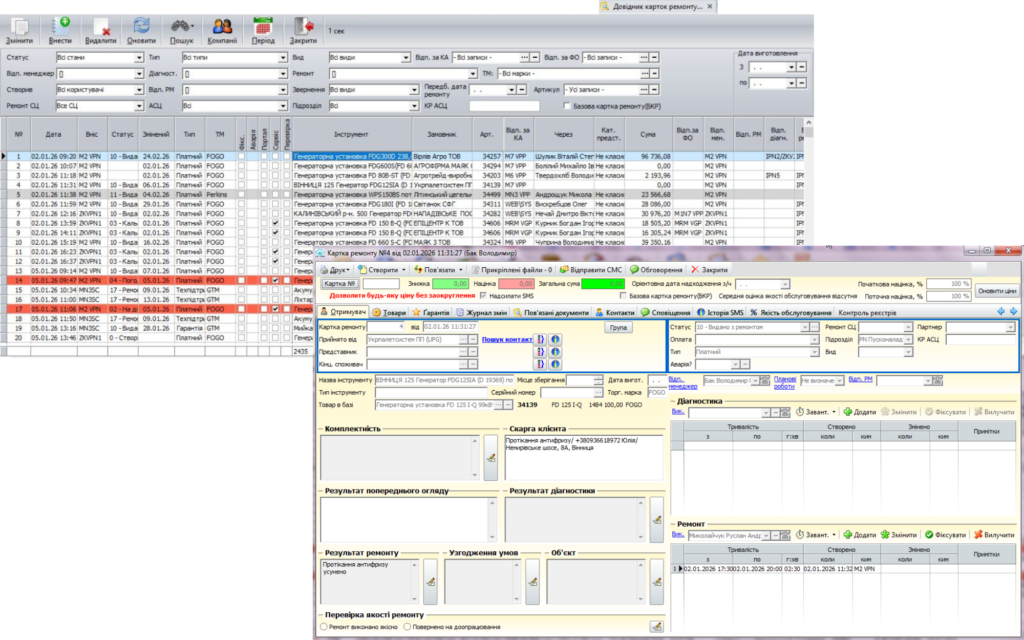Switch to the Гарантія tab
Screen dimensions: 1024x640
pyautogui.click(x=430, y=313)
